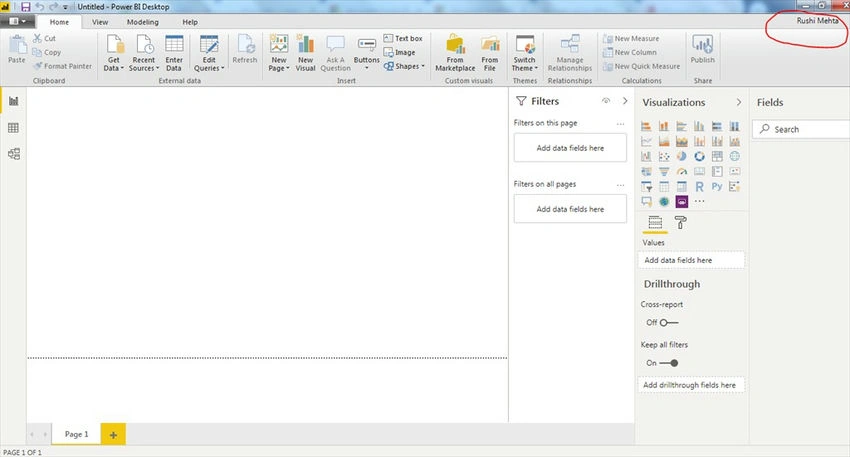Insert a Text box
This screenshot has width=850, height=457.
point(403,38)
